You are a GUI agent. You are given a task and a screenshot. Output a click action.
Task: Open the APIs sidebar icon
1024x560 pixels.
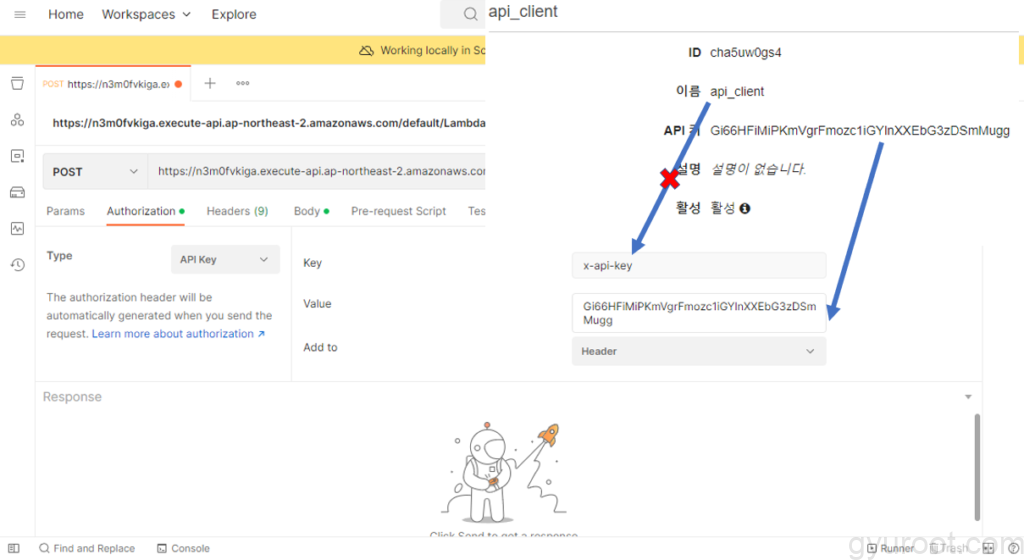(x=17, y=120)
